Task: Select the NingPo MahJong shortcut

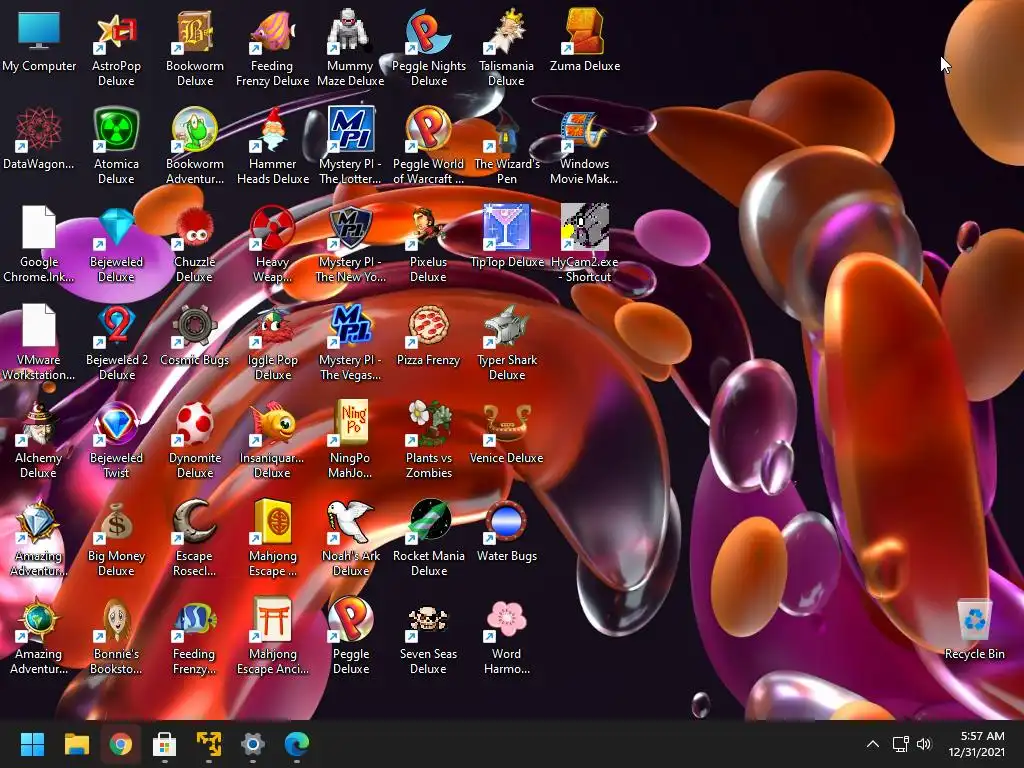Action: pos(351,423)
